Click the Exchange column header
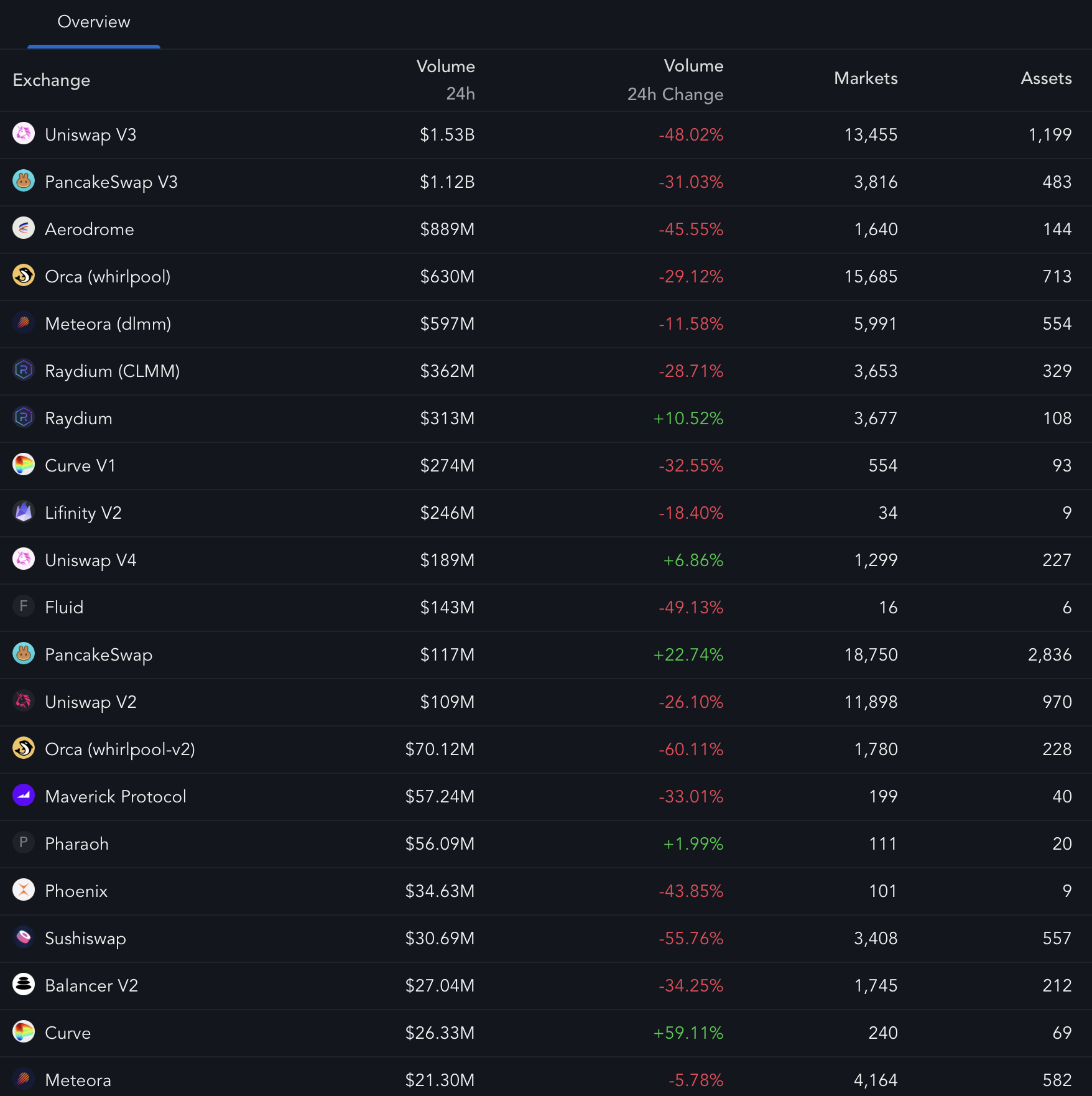 [52, 80]
